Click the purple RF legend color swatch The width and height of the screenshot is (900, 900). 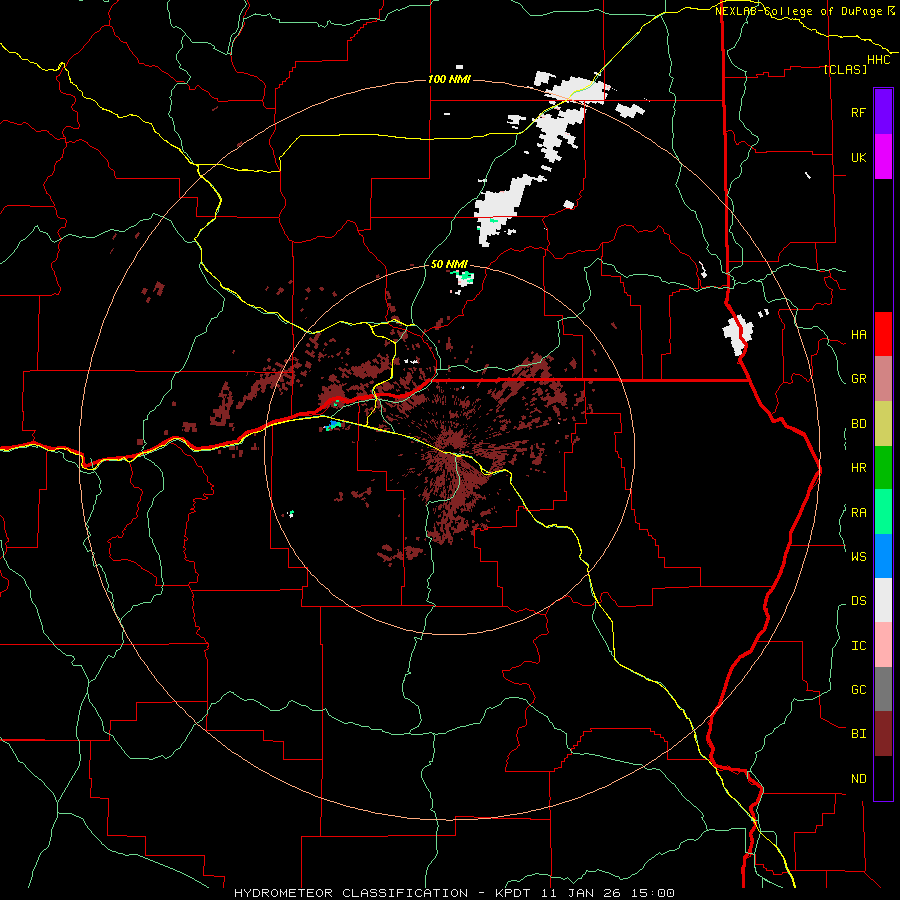883,111
